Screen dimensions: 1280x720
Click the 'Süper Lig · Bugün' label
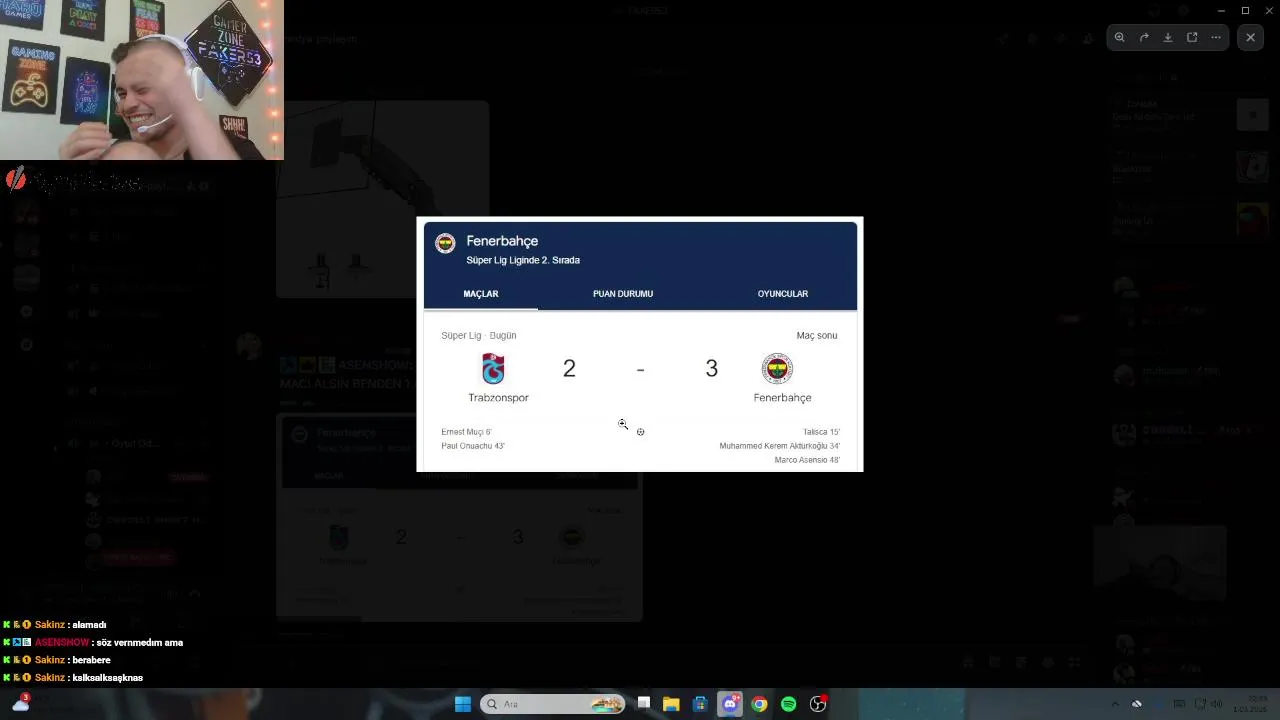pyautogui.click(x=479, y=336)
